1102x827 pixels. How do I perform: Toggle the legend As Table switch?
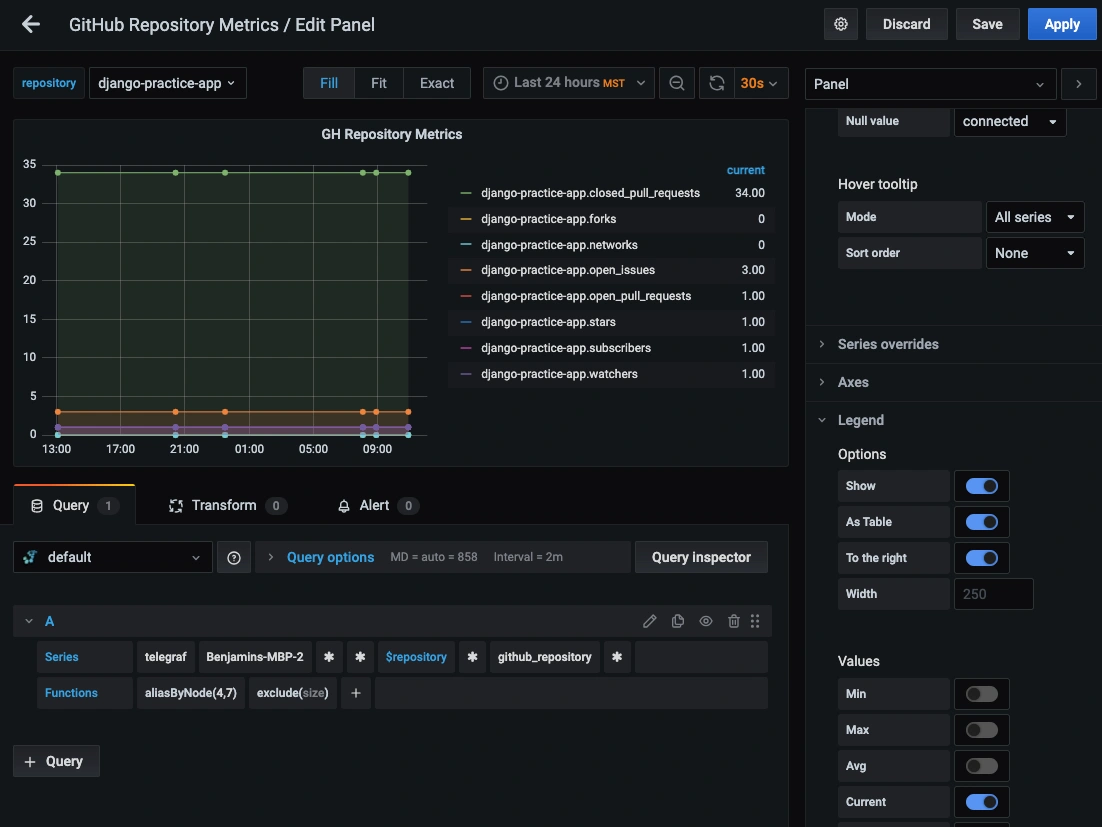pyautogui.click(x=982, y=522)
